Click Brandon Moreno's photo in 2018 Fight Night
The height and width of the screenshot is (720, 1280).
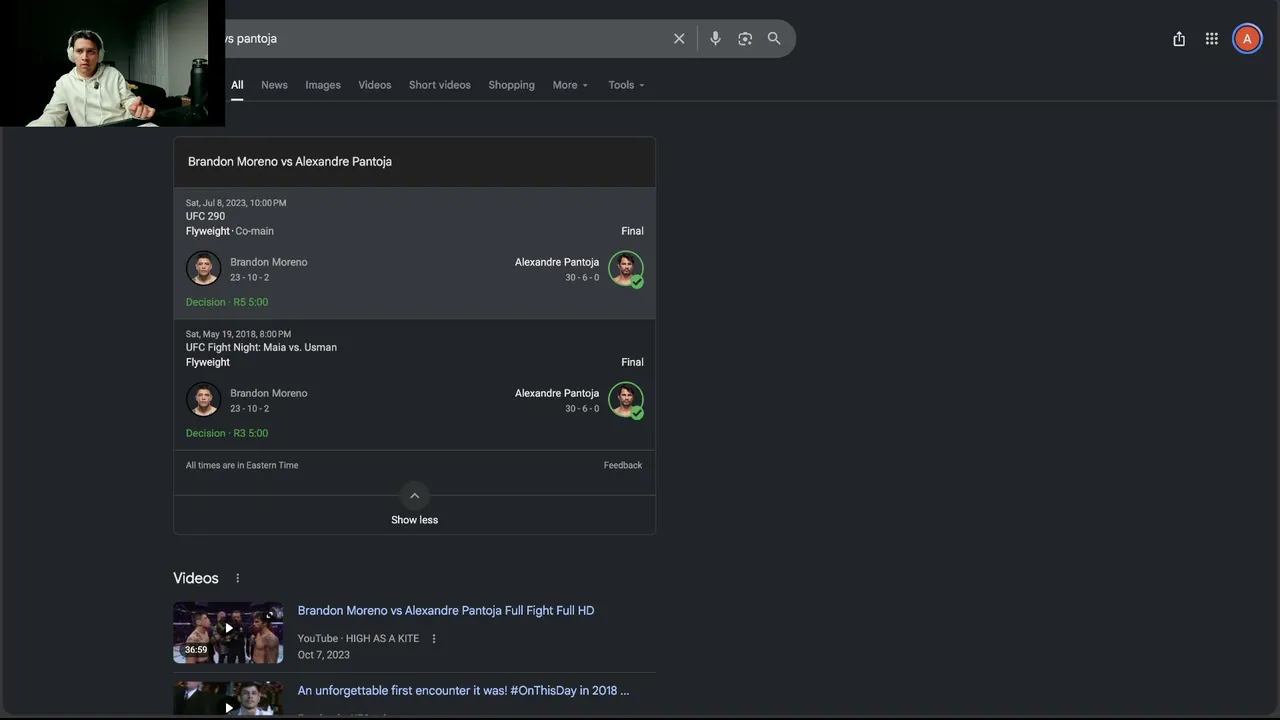tap(203, 400)
